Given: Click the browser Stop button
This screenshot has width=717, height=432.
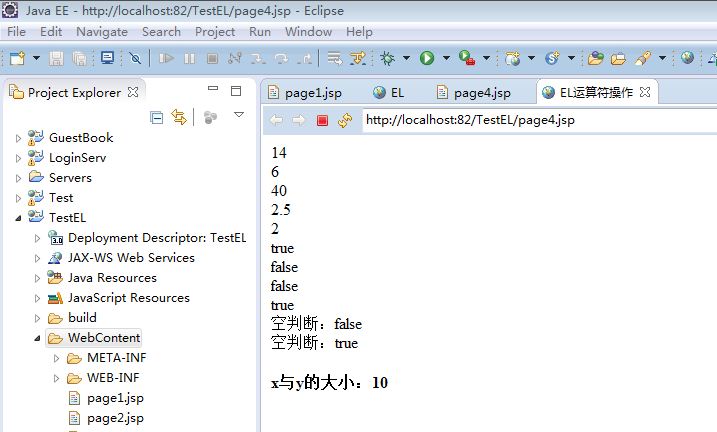Looking at the screenshot, I should [x=322, y=120].
